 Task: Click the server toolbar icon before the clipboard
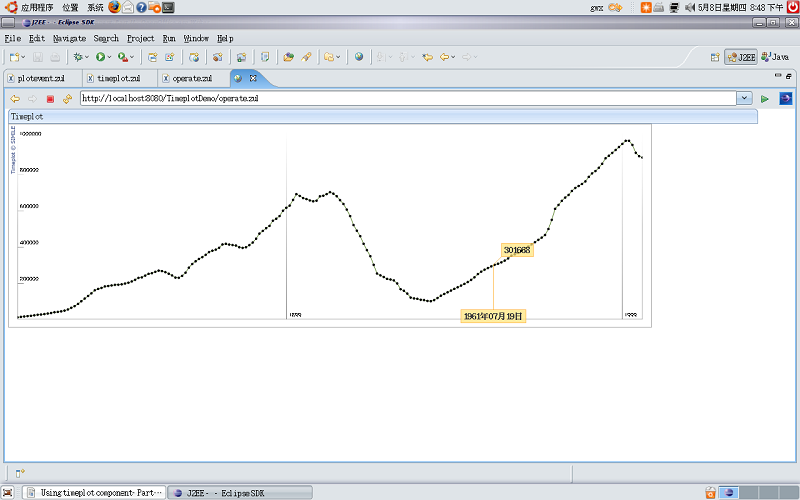coord(241,57)
